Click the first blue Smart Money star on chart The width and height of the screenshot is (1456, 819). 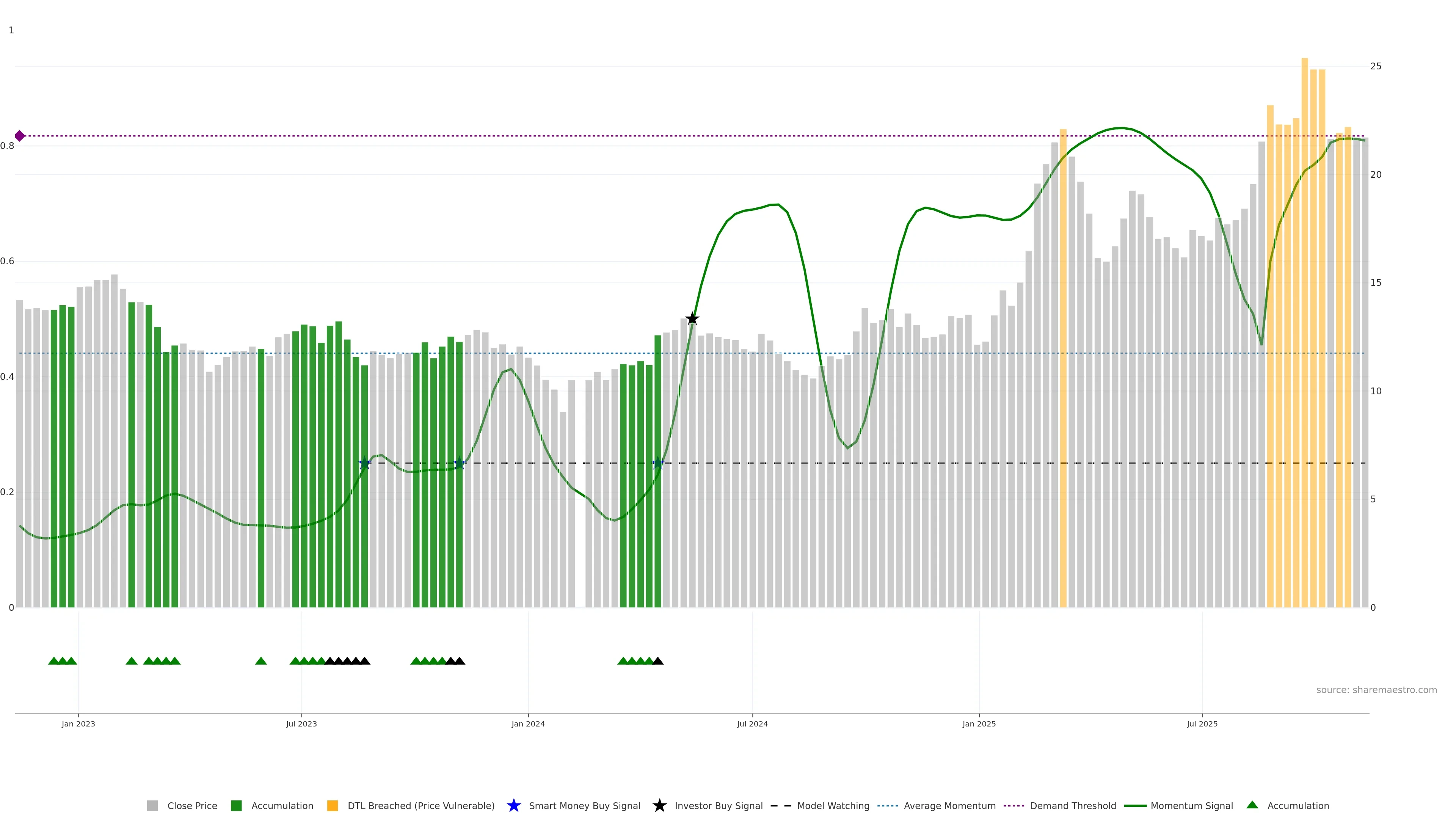(364, 463)
